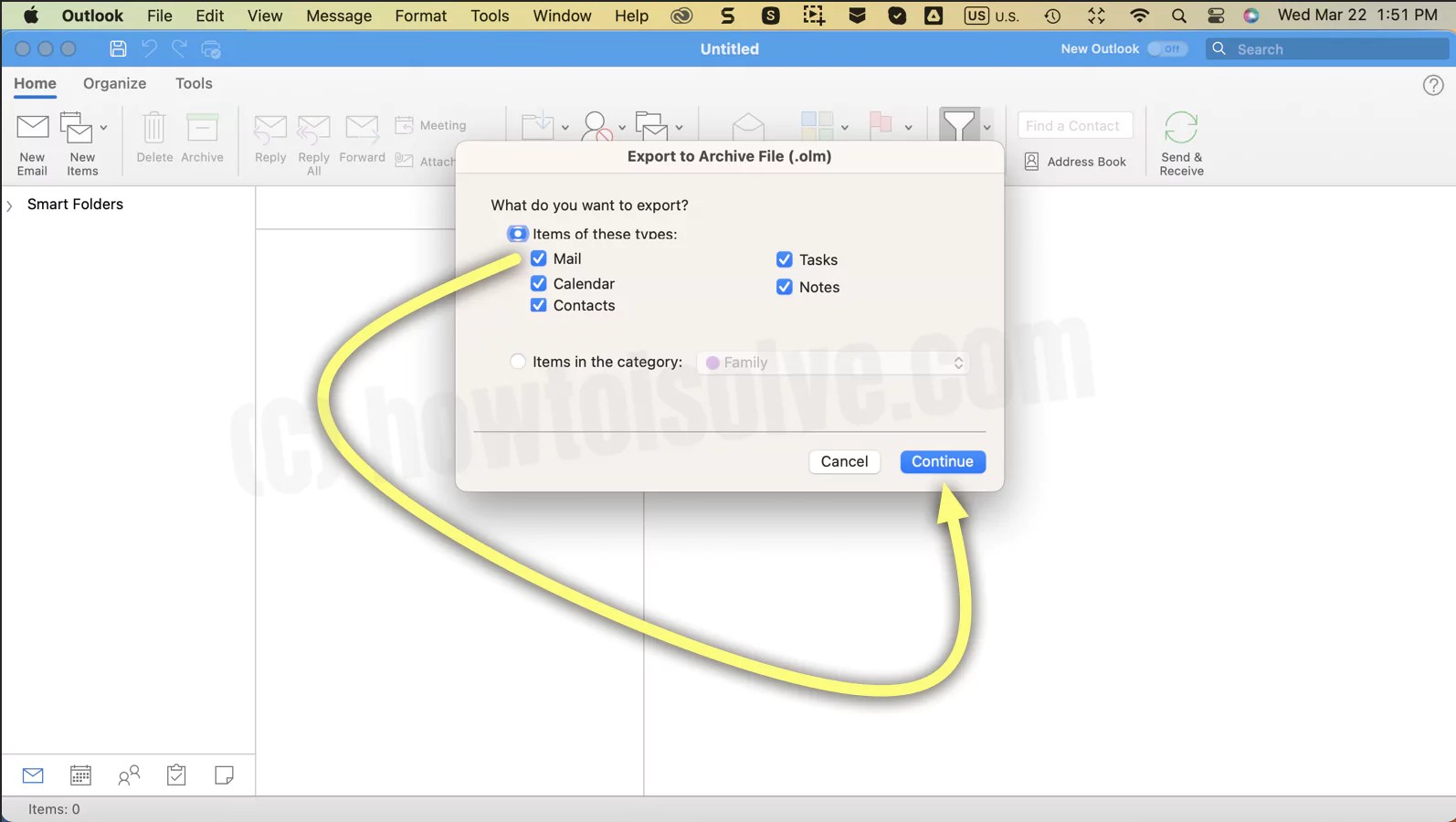Click the Outlook Search field
1456x822 pixels.
[x=1328, y=49]
